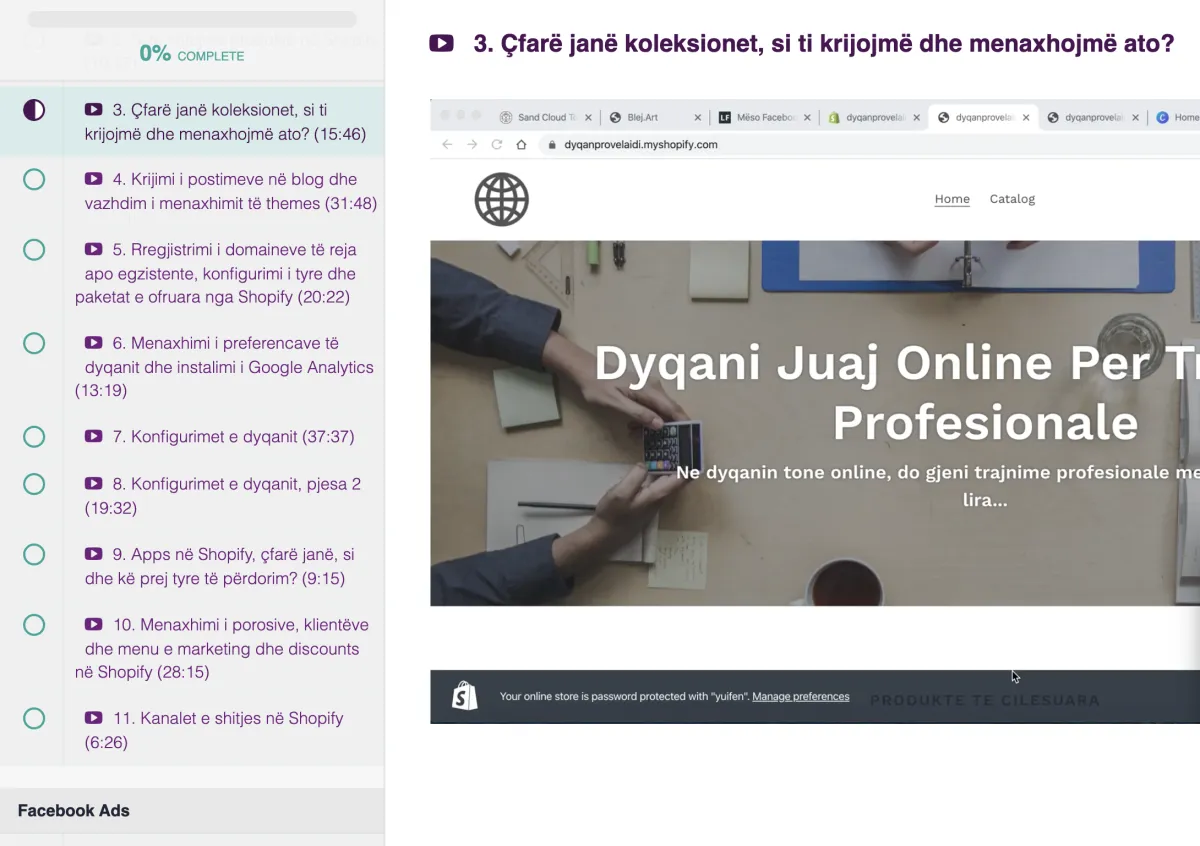Toggle completion circle for lesson 8
The height and width of the screenshot is (846, 1200).
pyautogui.click(x=34, y=484)
